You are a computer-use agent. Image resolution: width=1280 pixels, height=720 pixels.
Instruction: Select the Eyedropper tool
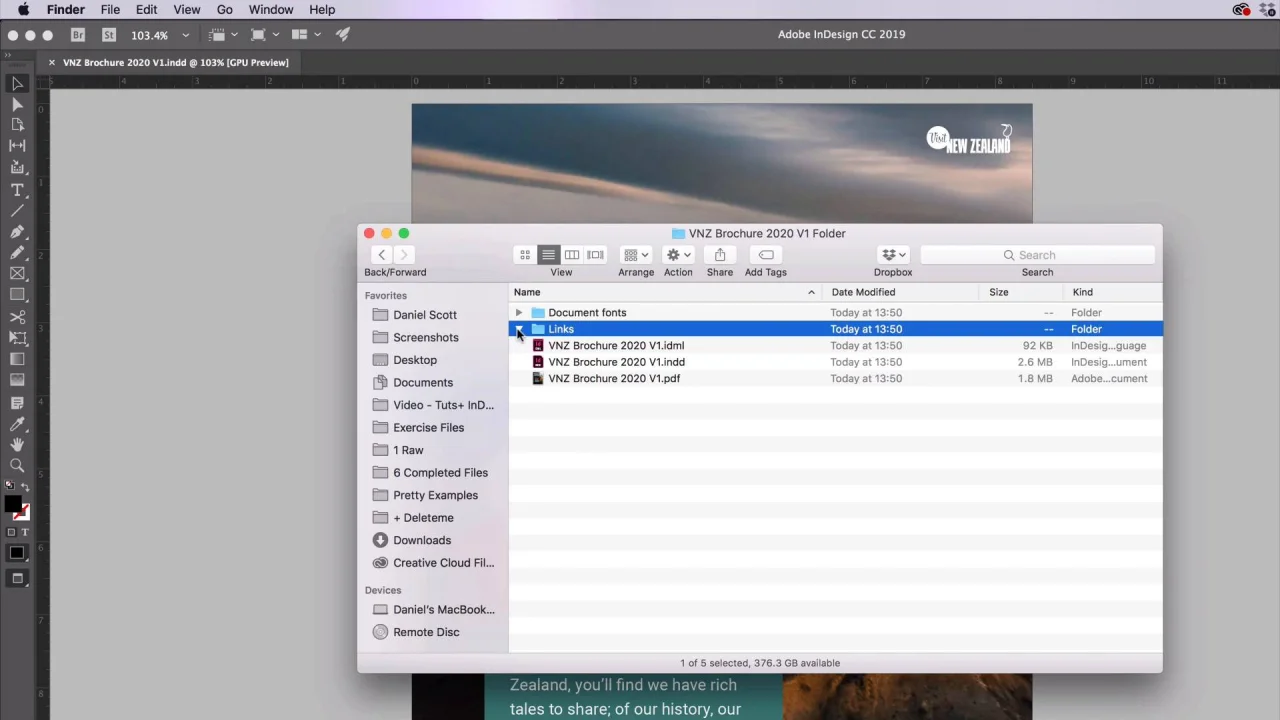pyautogui.click(x=17, y=424)
